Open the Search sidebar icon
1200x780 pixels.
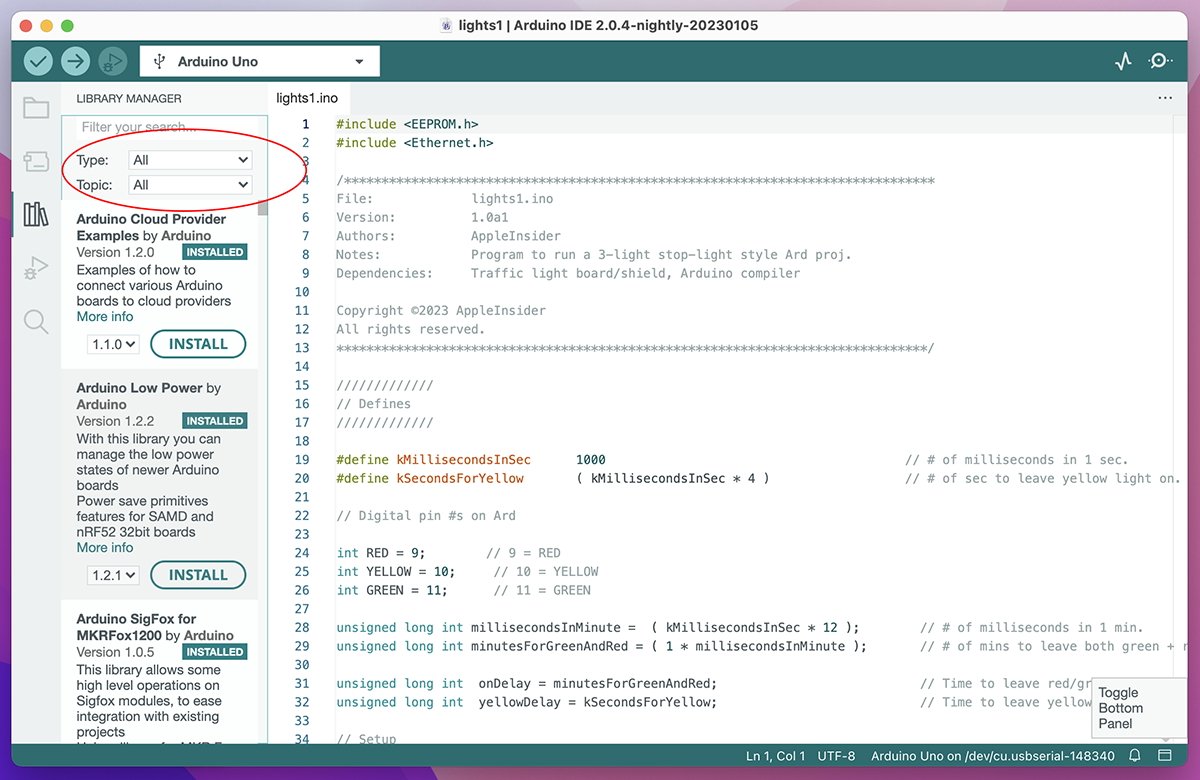(x=36, y=321)
